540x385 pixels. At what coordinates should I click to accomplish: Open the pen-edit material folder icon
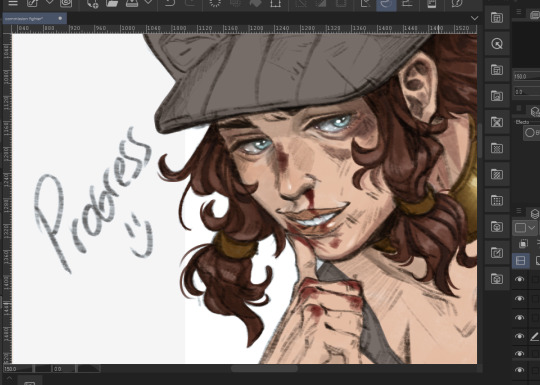click(x=497, y=253)
